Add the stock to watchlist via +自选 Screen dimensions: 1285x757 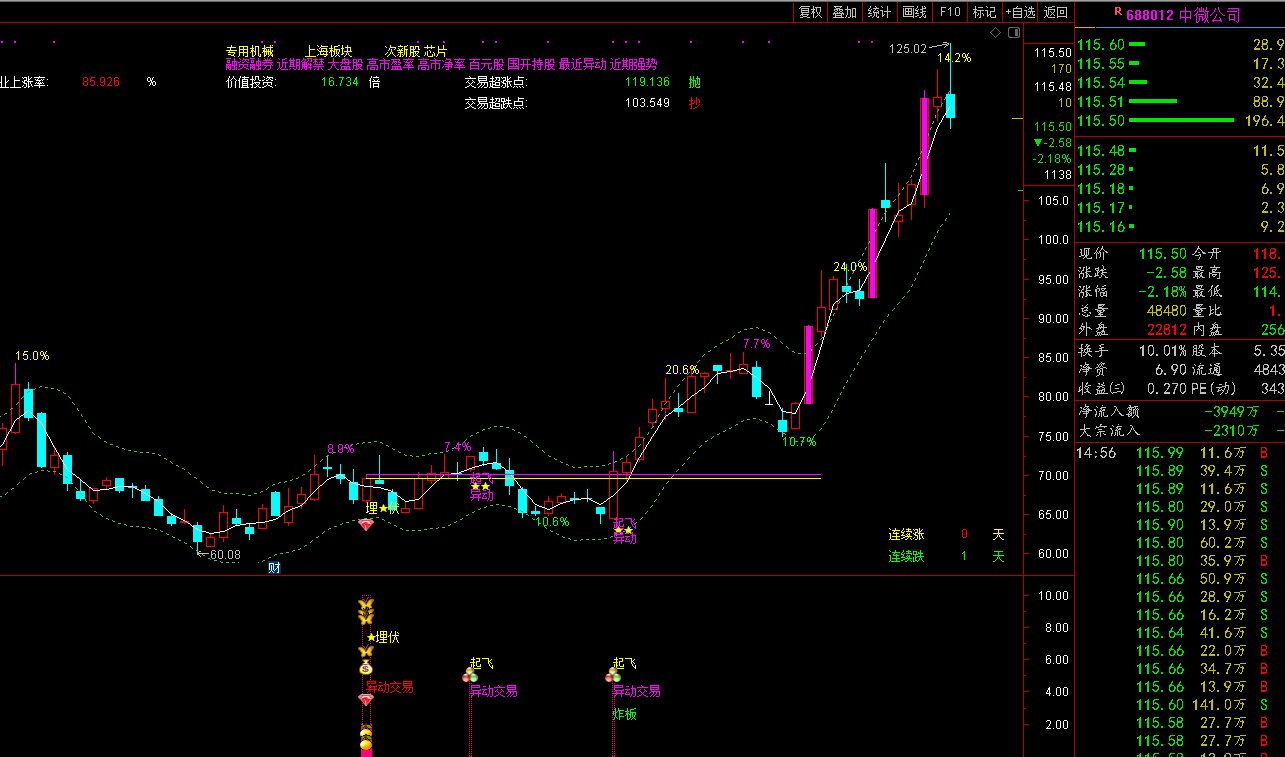pos(1019,12)
